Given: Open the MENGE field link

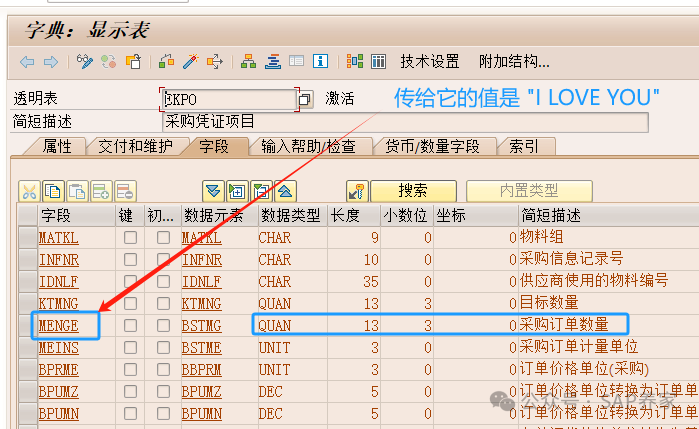Looking at the screenshot, I should click(59, 326).
